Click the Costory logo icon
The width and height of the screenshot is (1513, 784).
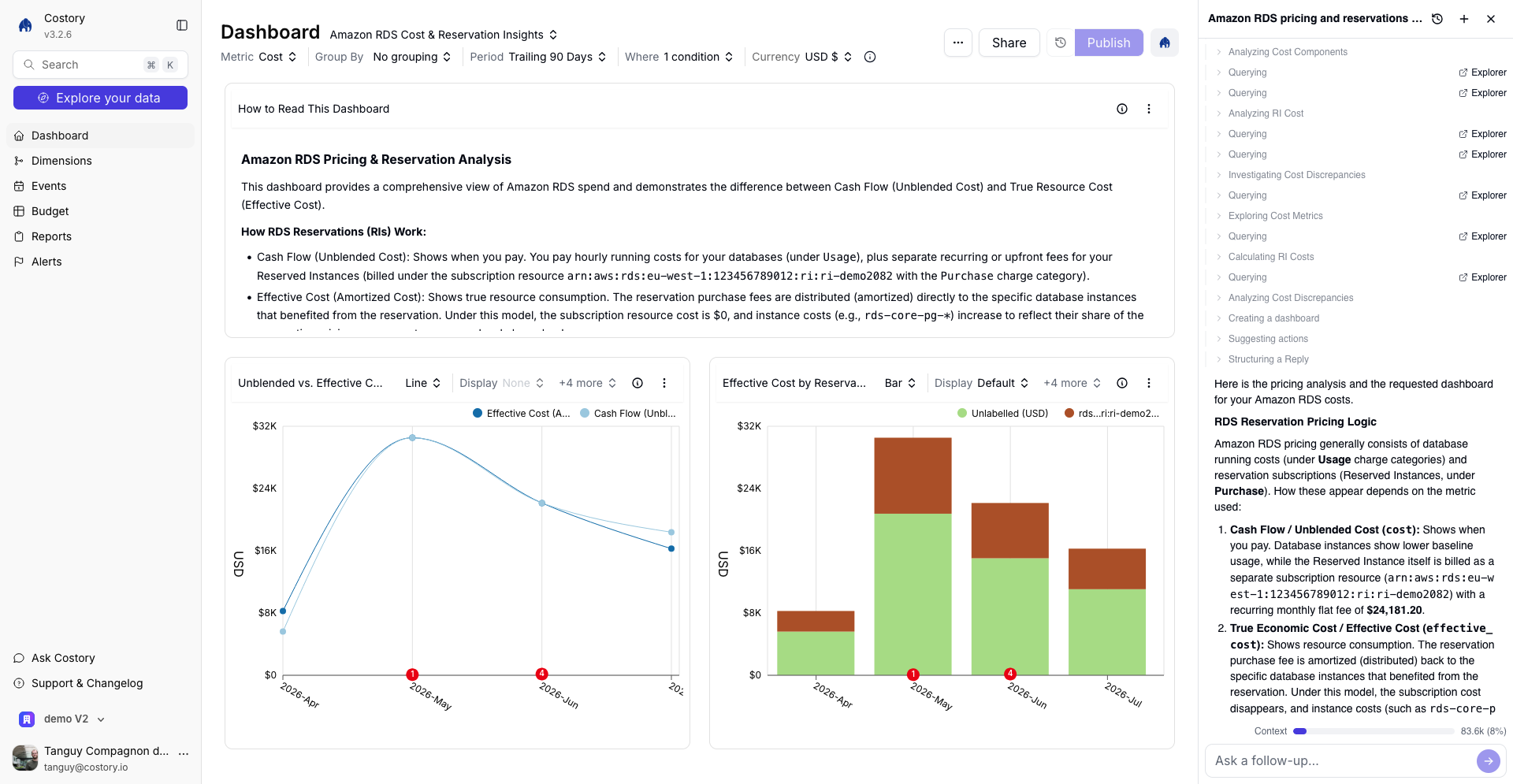[25, 25]
